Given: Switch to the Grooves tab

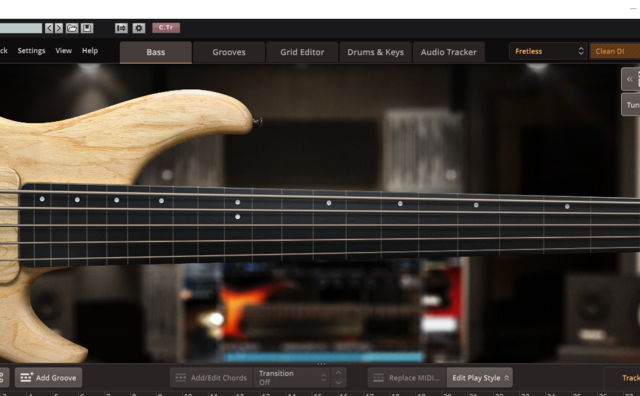Looking at the screenshot, I should tap(229, 52).
